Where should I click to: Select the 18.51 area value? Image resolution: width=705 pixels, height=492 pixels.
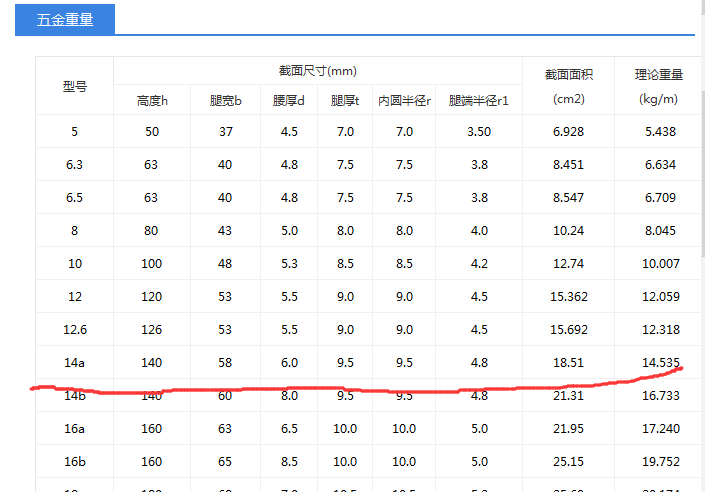[x=568, y=362]
